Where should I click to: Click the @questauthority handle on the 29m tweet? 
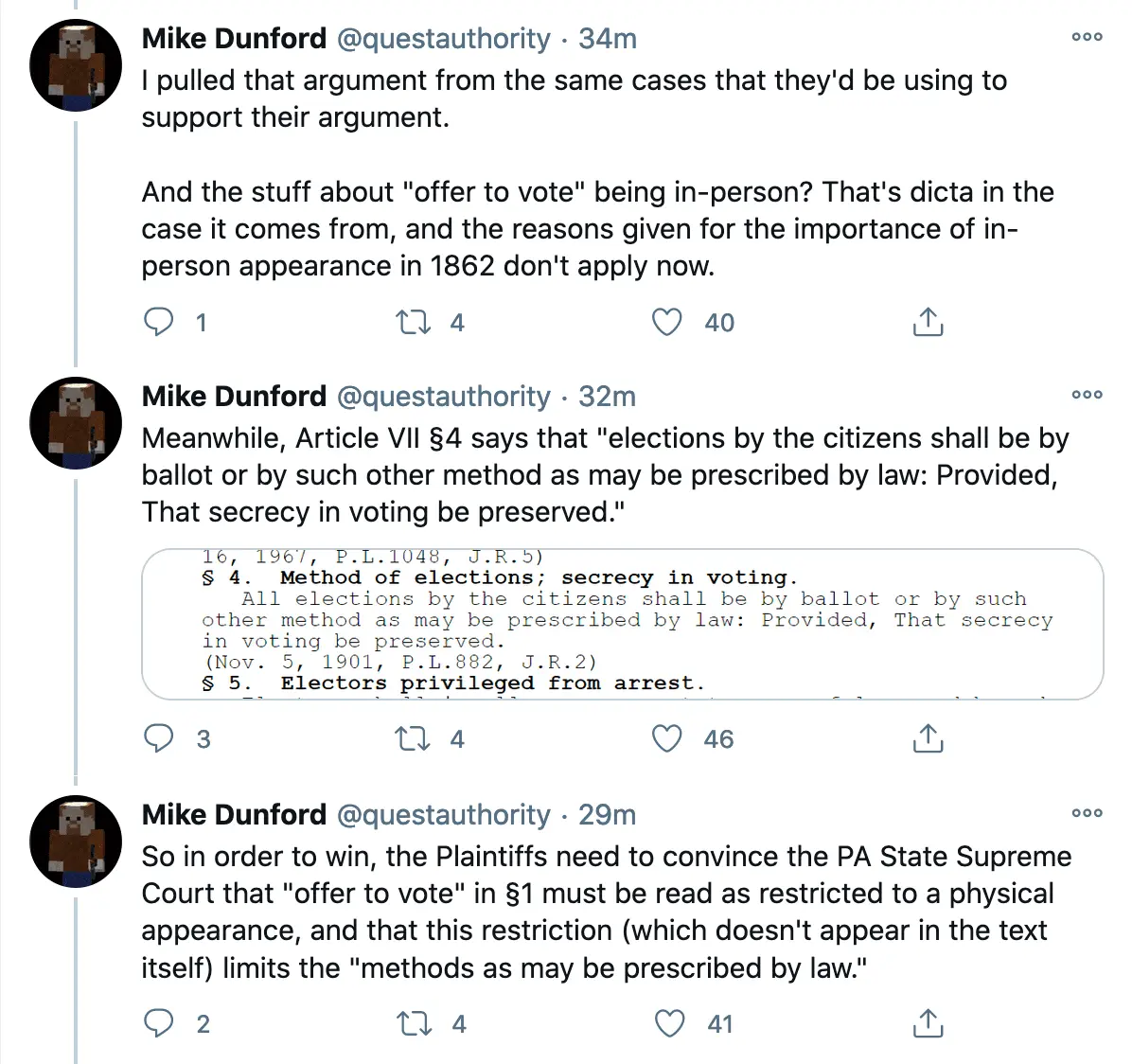443,814
